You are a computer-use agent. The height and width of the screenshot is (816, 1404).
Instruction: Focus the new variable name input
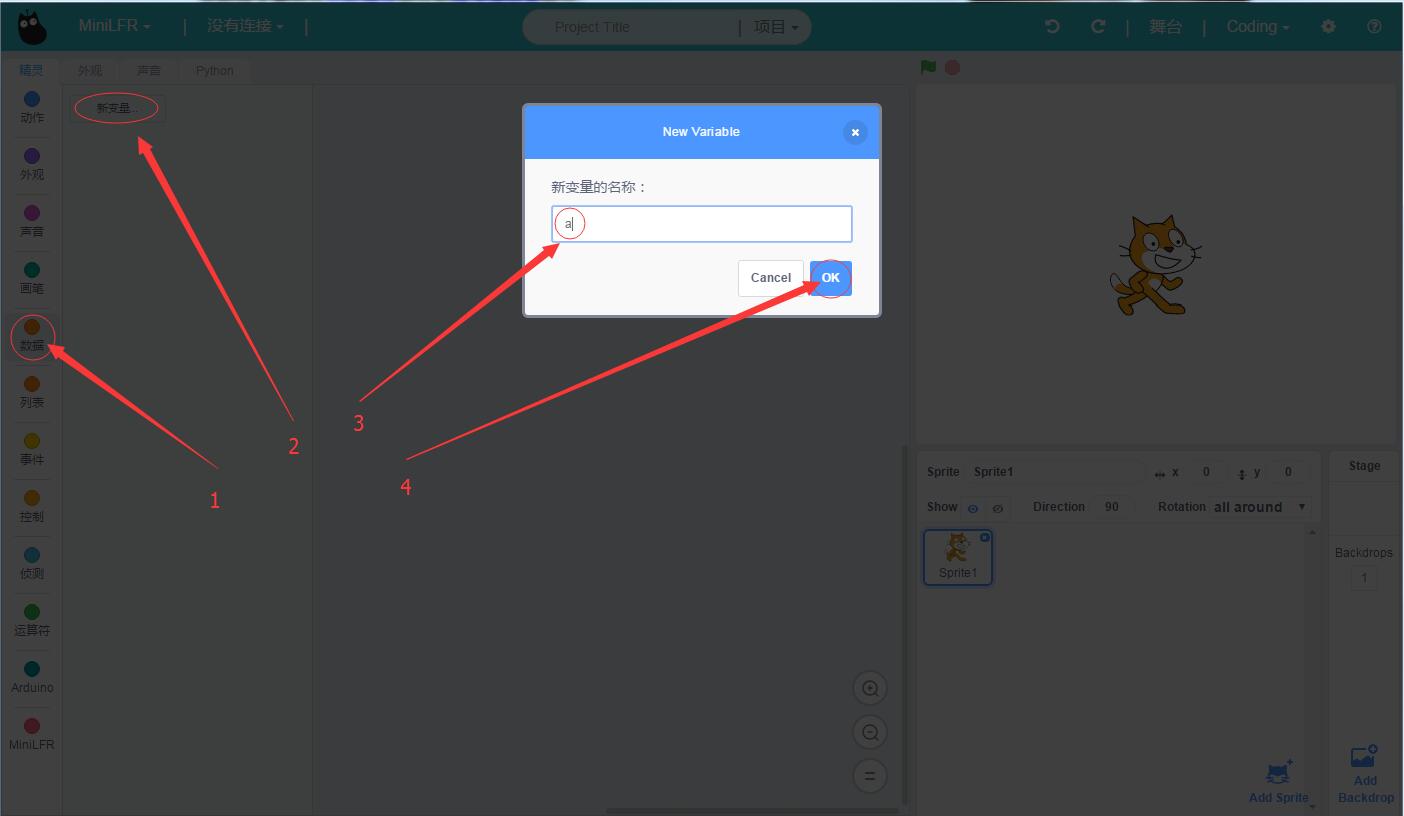pos(702,224)
